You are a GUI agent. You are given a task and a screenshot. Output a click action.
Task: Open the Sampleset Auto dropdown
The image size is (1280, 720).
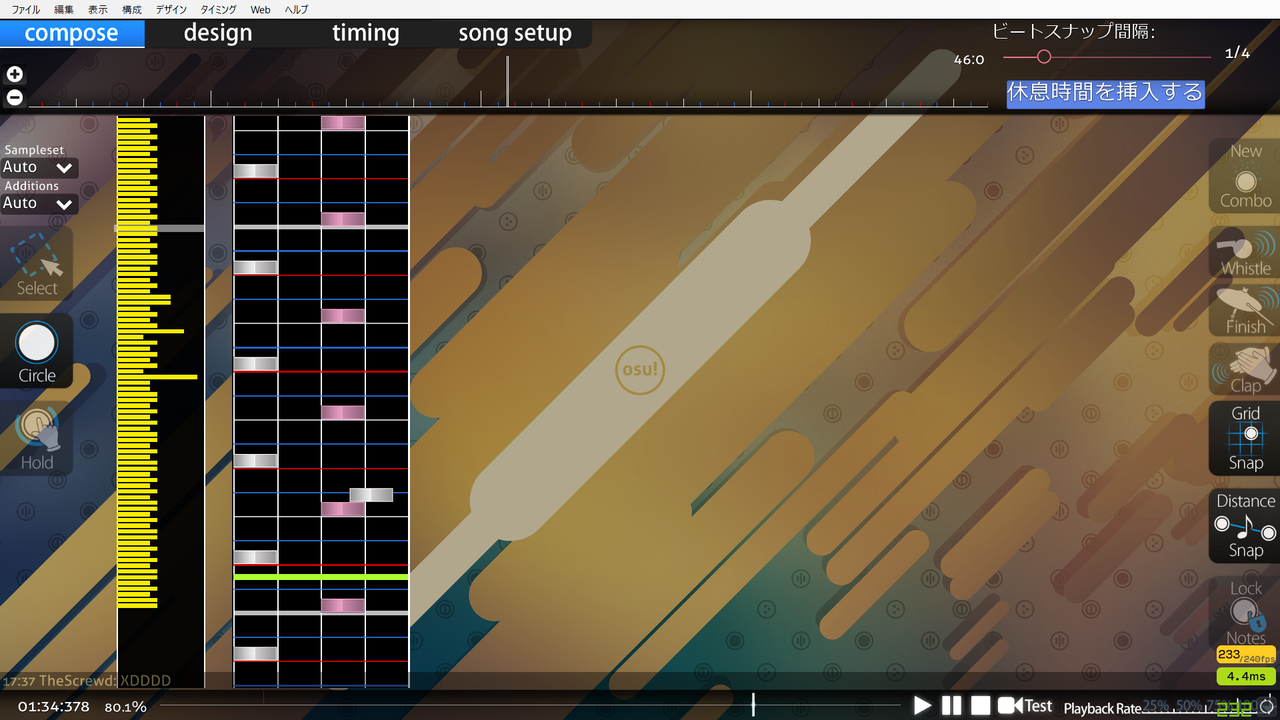click(39, 168)
